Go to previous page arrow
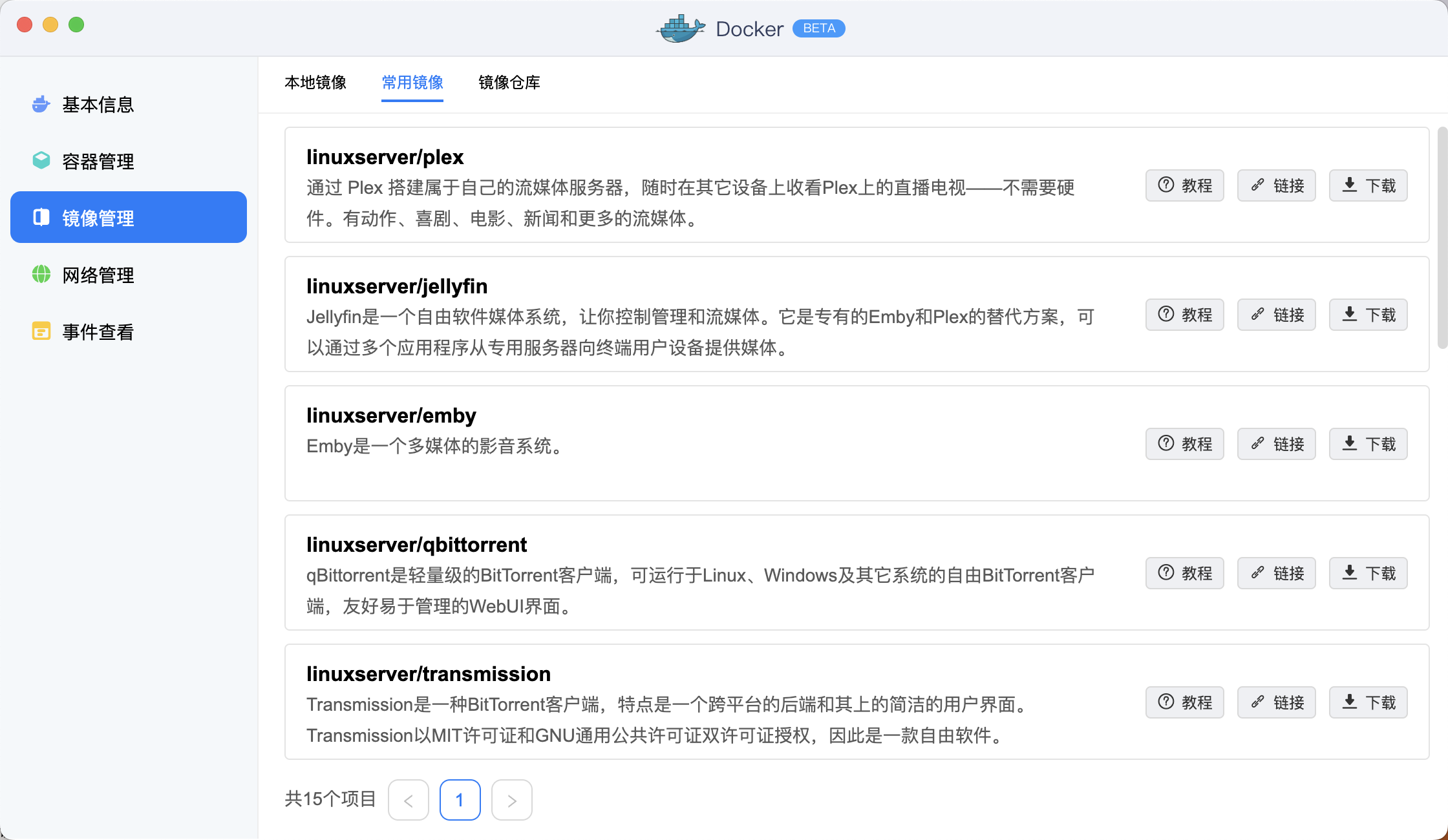The image size is (1448, 840). [409, 800]
